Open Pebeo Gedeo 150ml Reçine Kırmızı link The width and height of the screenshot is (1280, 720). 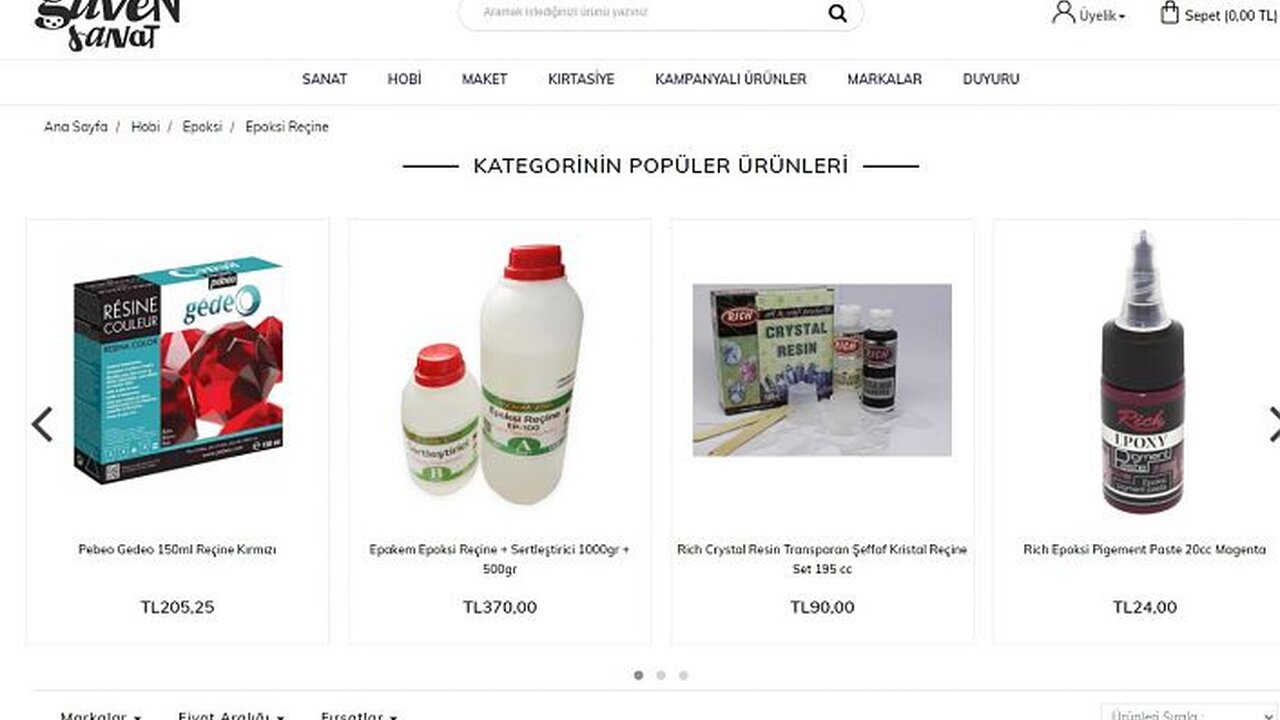pyautogui.click(x=177, y=549)
